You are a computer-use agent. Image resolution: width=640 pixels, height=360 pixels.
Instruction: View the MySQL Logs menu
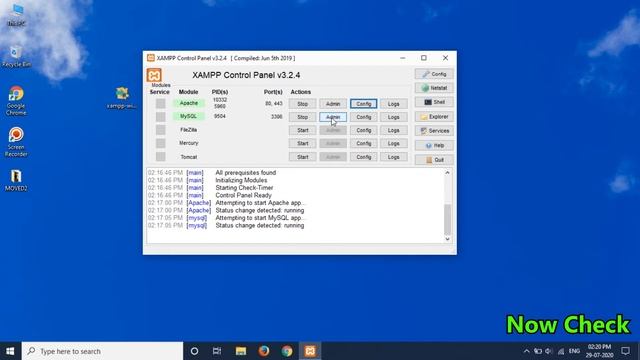pyautogui.click(x=393, y=117)
